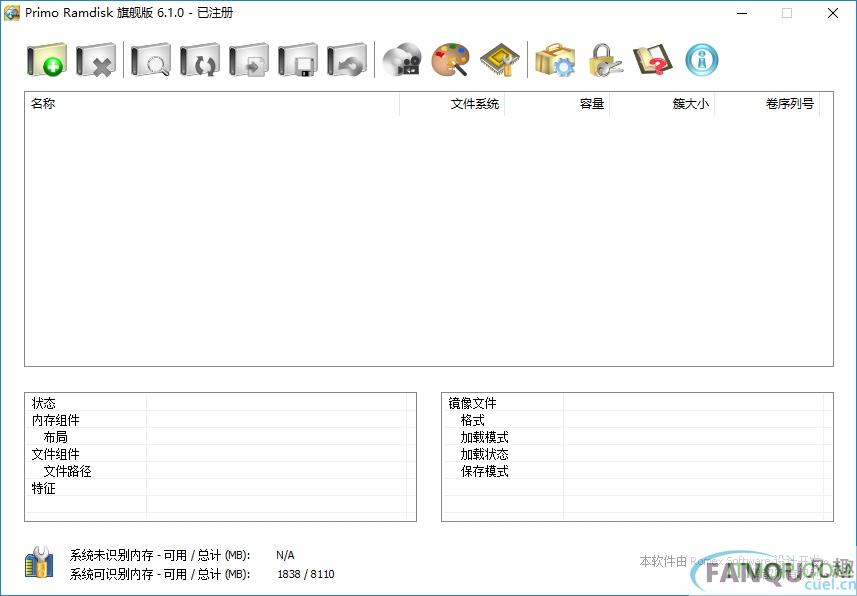Viewport: 857px width, 596px height.
Task: Close the Primo Ramdisk window
Action: coord(833,13)
